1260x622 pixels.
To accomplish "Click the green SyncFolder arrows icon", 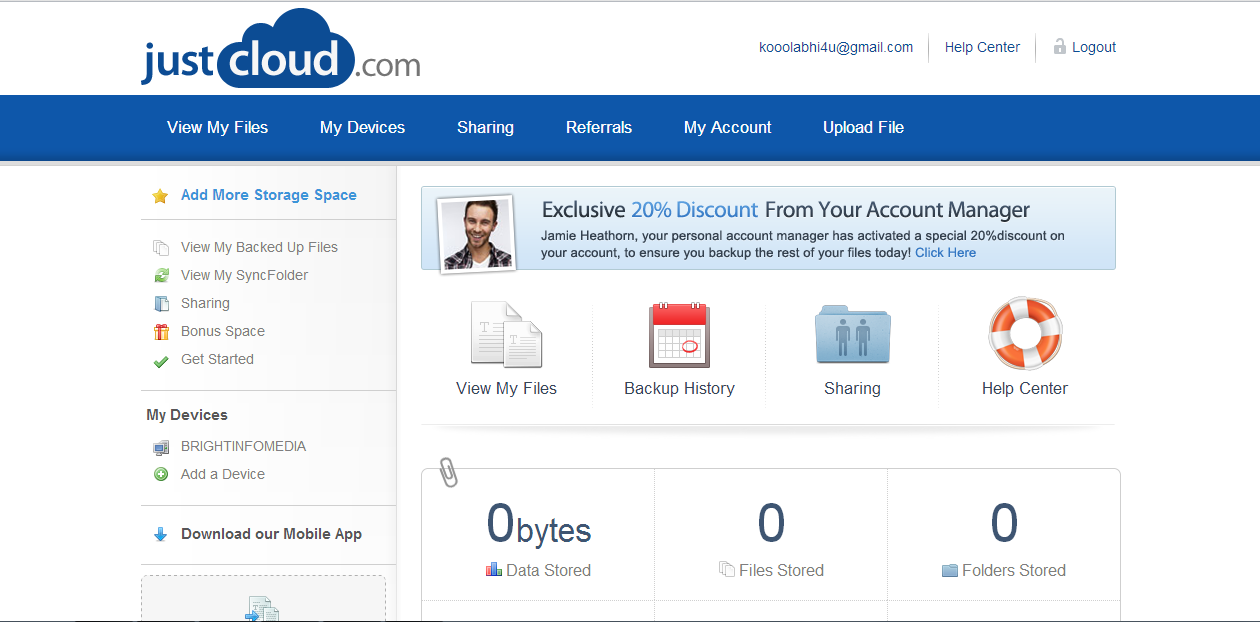I will point(161,275).
